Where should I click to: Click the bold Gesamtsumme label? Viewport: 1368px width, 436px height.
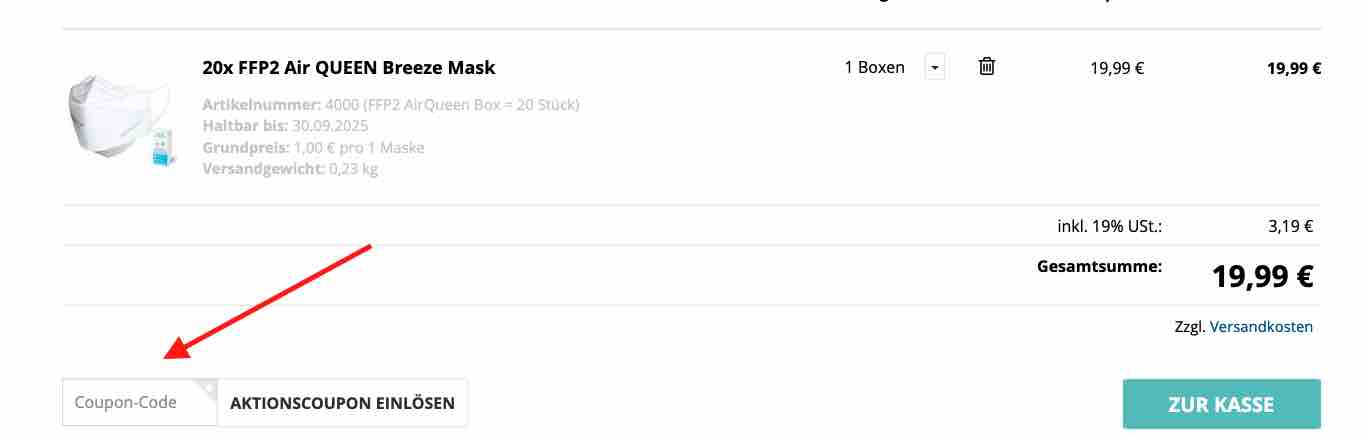[1099, 267]
